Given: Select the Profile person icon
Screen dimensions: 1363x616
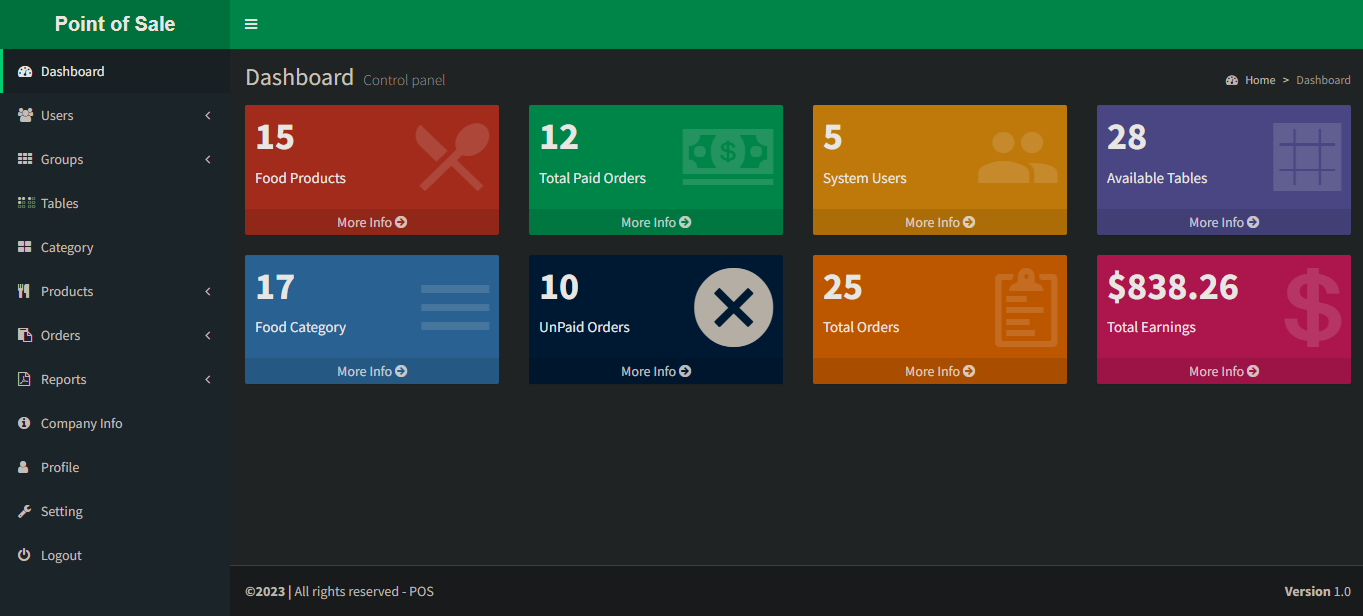Looking at the screenshot, I should pos(24,467).
